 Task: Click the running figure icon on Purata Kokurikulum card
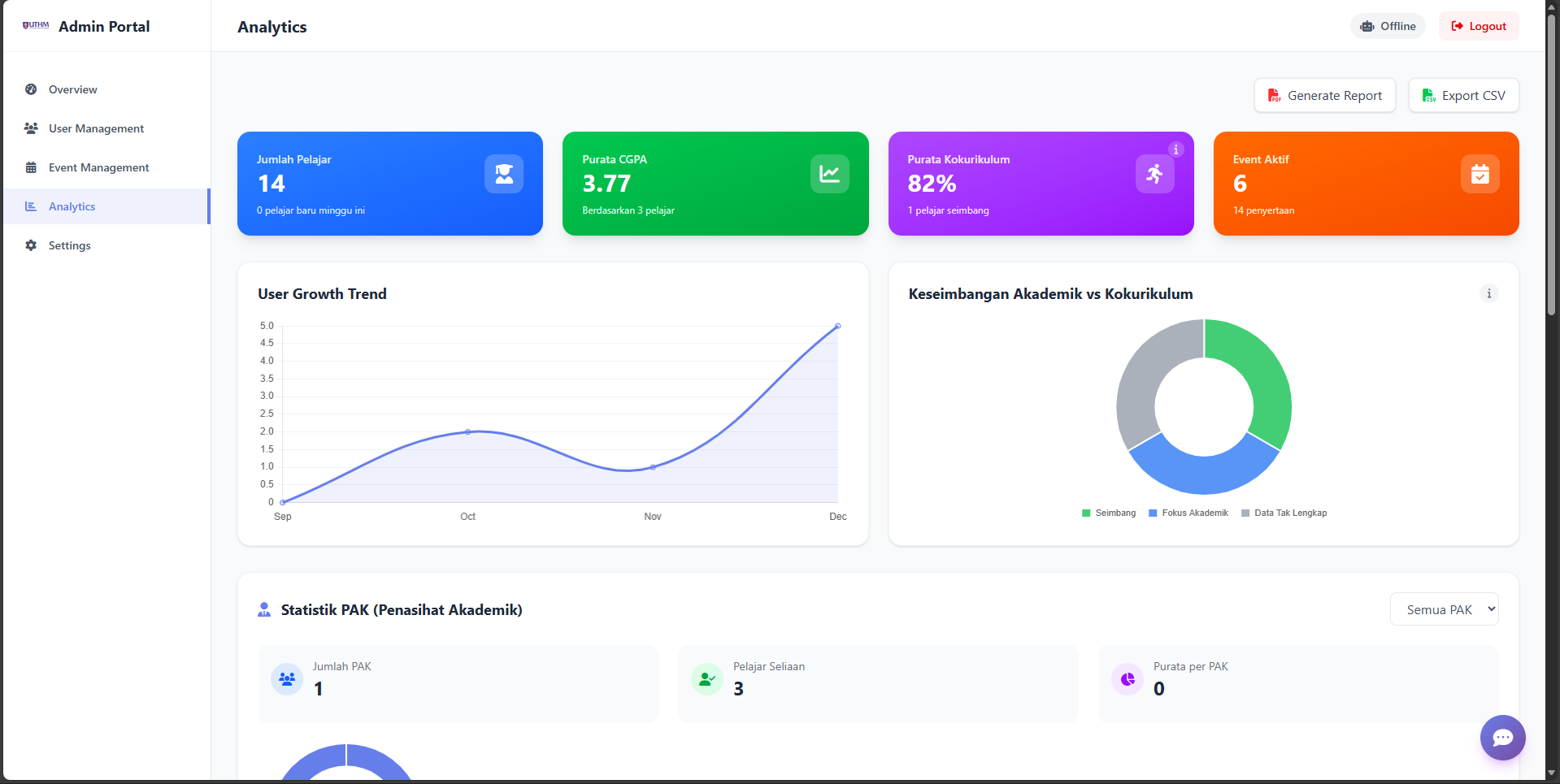pos(1154,174)
